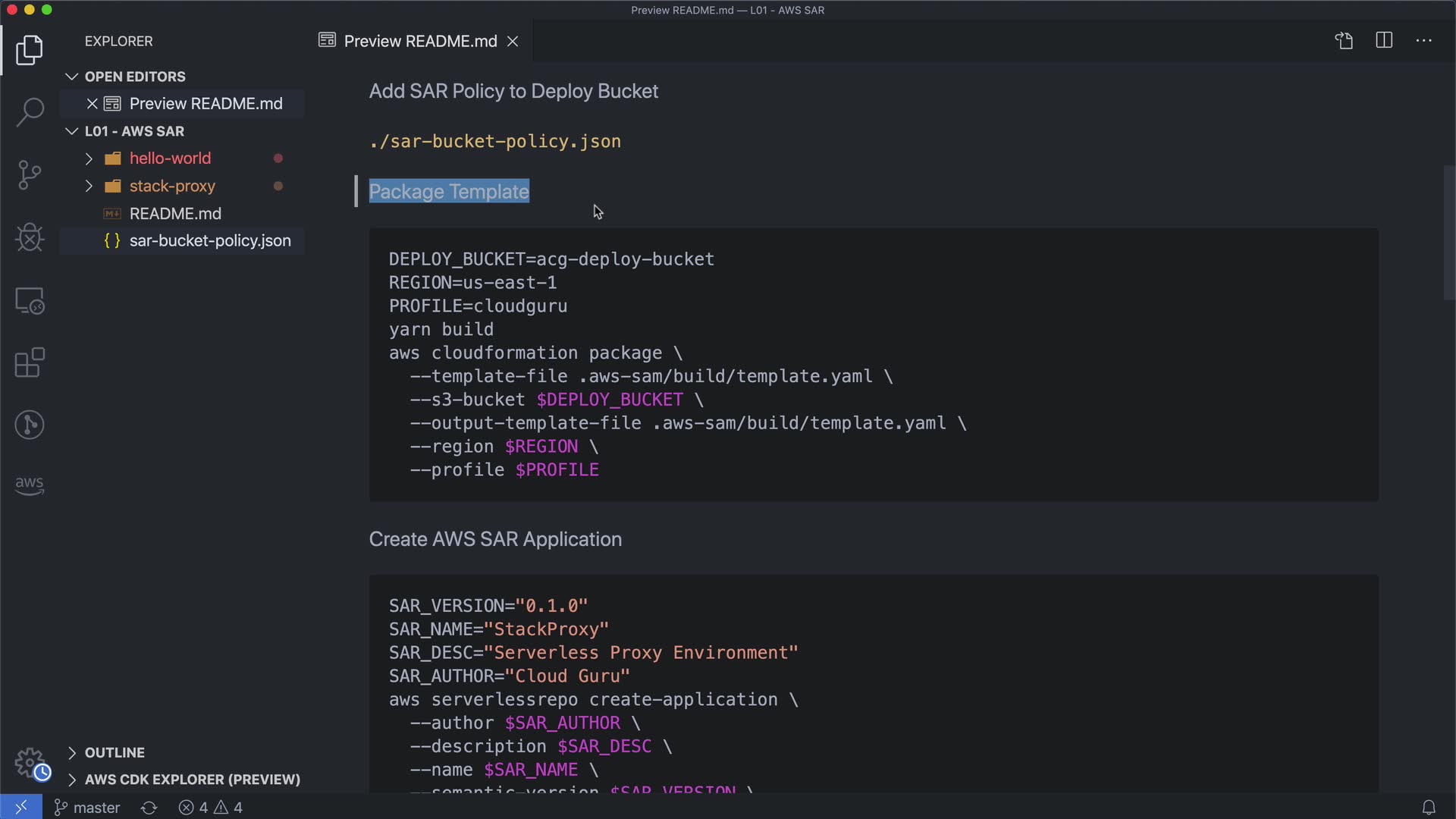
Task: Open the Extensions view
Action: [30, 362]
